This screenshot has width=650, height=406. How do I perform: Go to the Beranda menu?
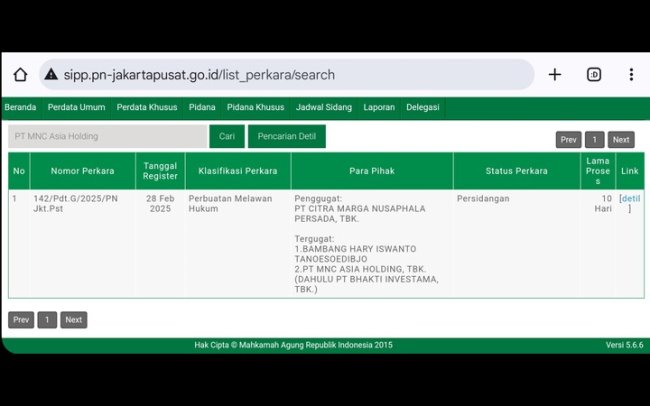(20, 107)
